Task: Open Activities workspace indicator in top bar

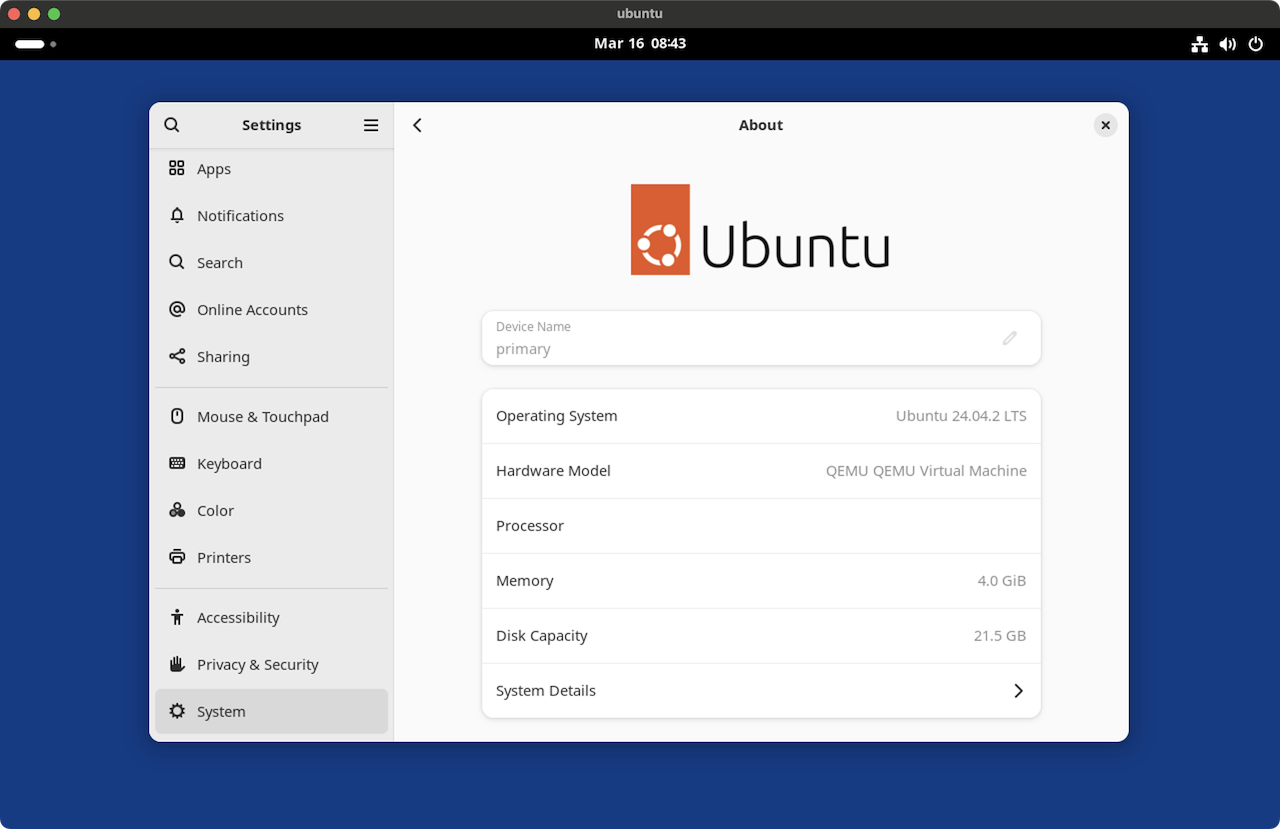Action: coord(36,44)
